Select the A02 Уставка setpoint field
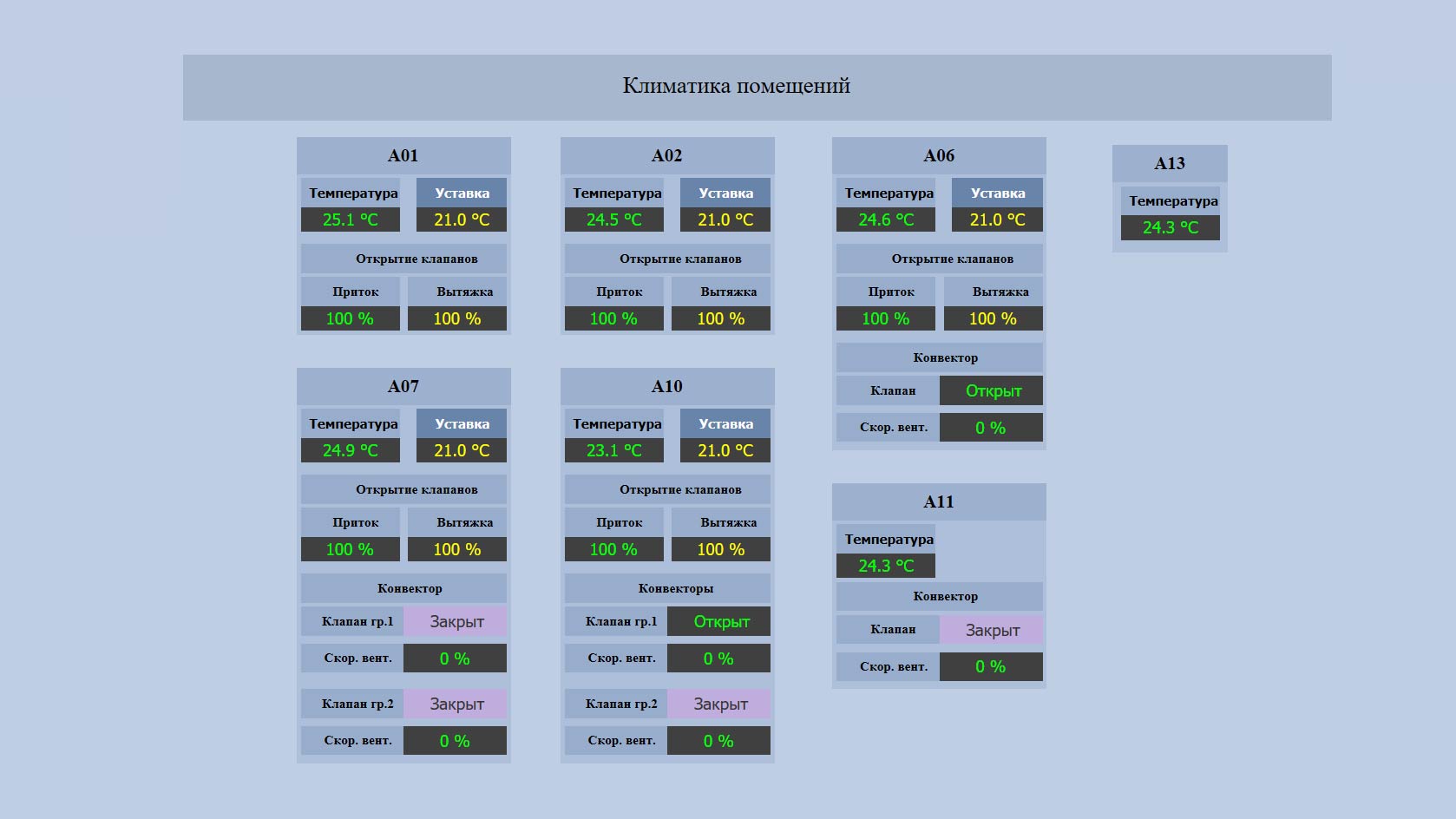The width and height of the screenshot is (1456, 819). click(725, 219)
